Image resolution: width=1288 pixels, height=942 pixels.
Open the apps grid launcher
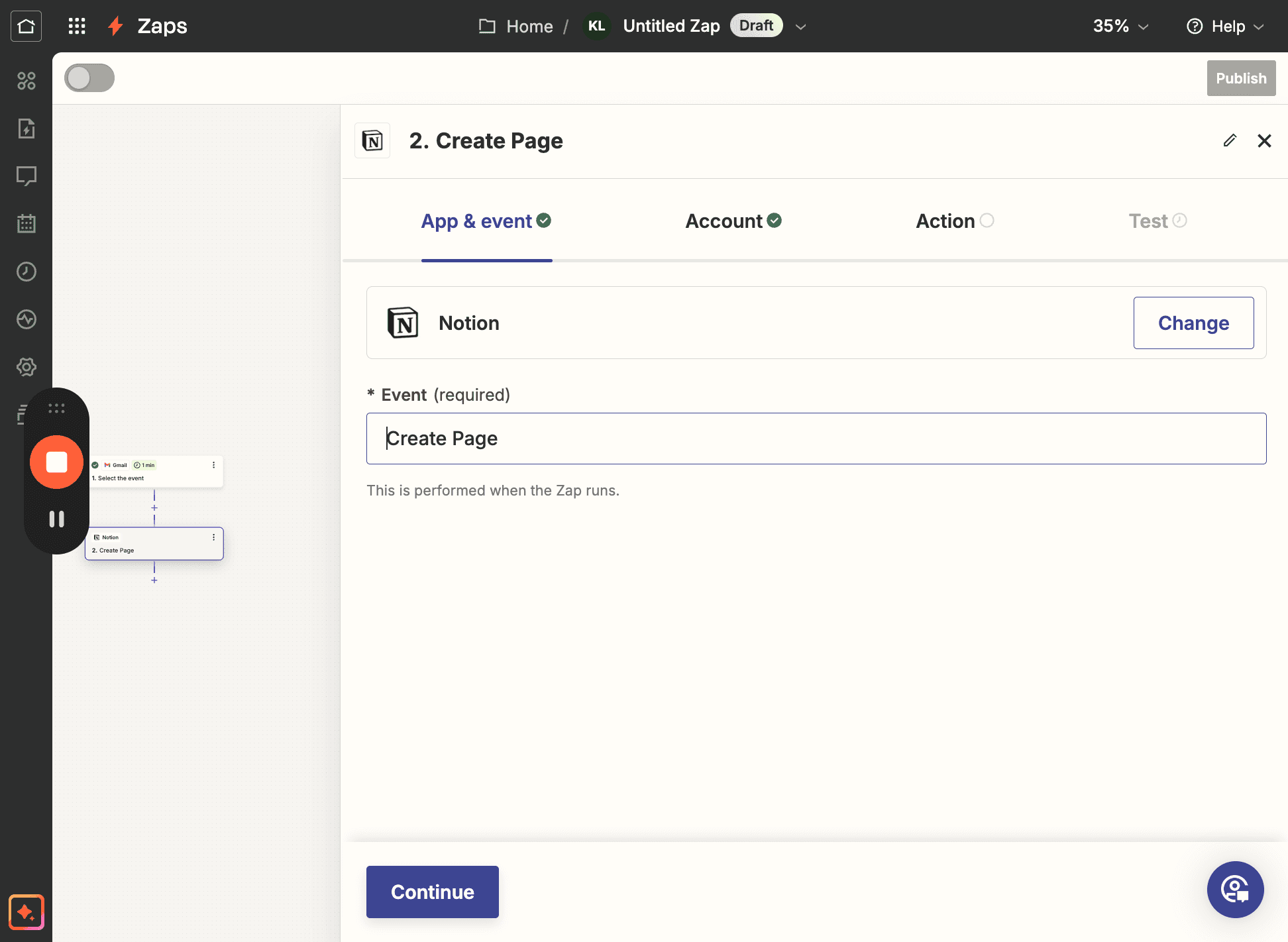tap(77, 26)
